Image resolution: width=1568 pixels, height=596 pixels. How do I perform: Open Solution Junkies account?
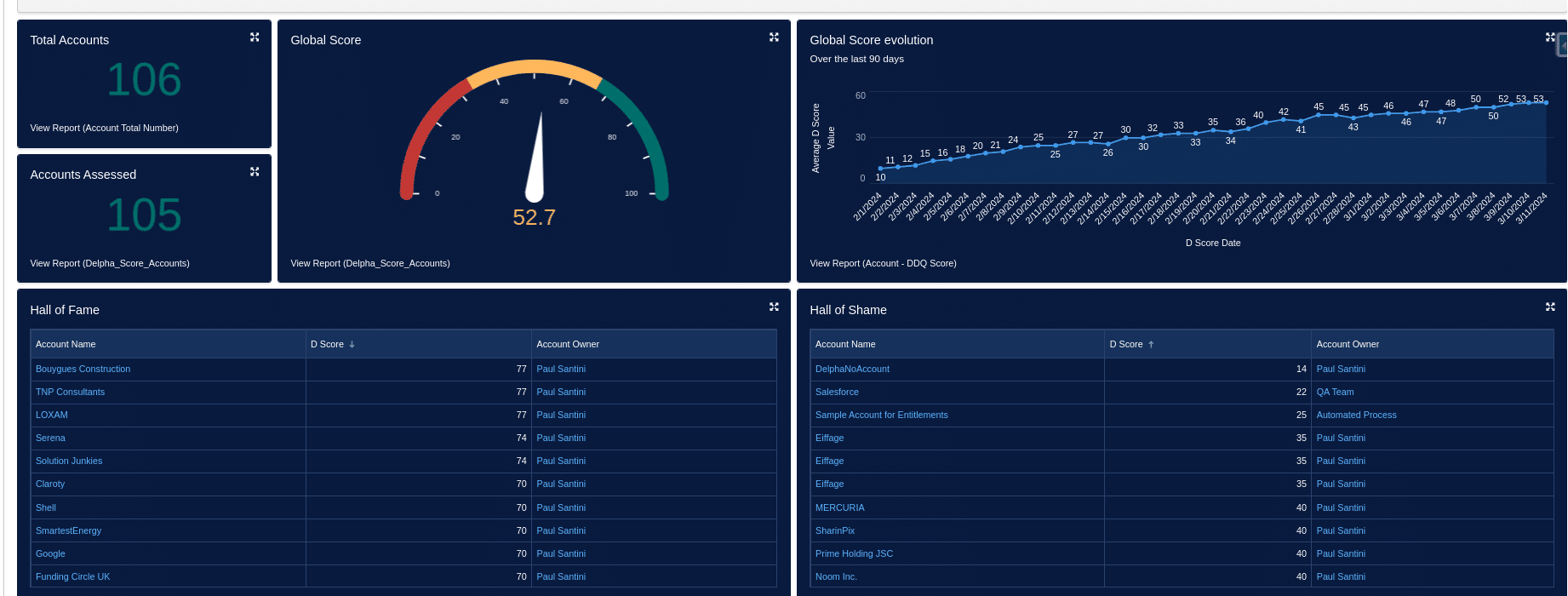(69, 461)
